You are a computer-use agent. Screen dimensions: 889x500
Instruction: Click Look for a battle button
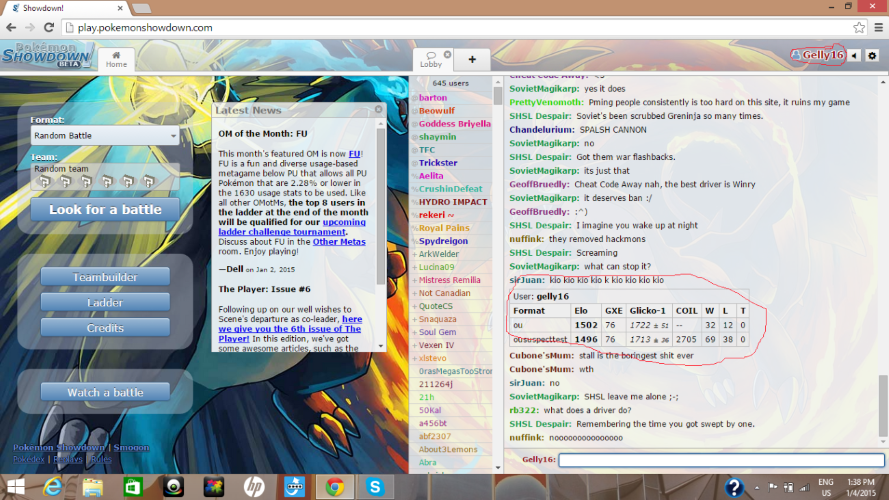pos(105,210)
